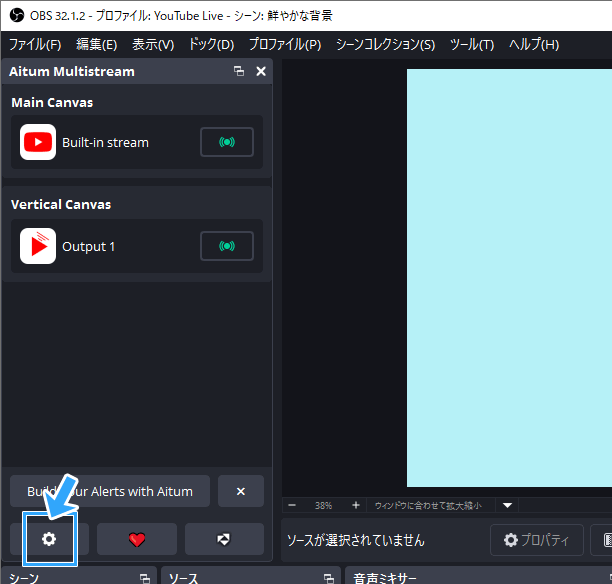Float the シーン dock

[145, 578]
